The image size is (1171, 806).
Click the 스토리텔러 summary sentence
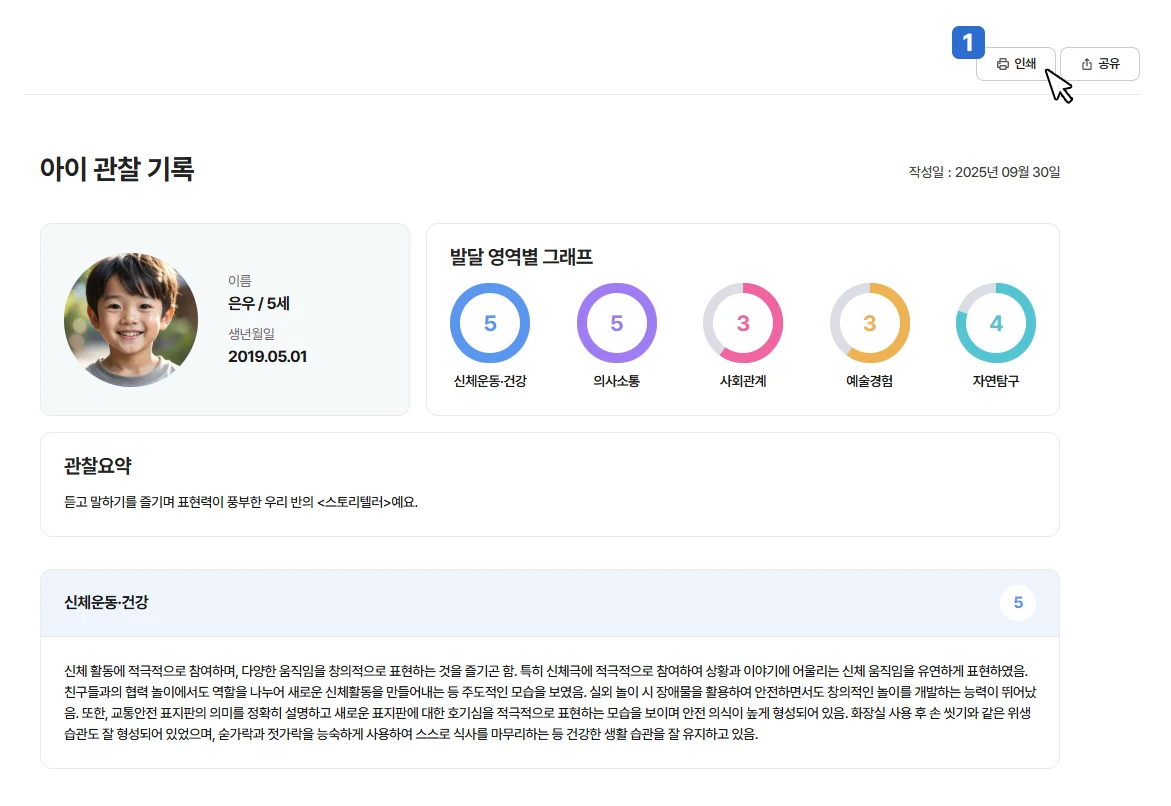241,502
